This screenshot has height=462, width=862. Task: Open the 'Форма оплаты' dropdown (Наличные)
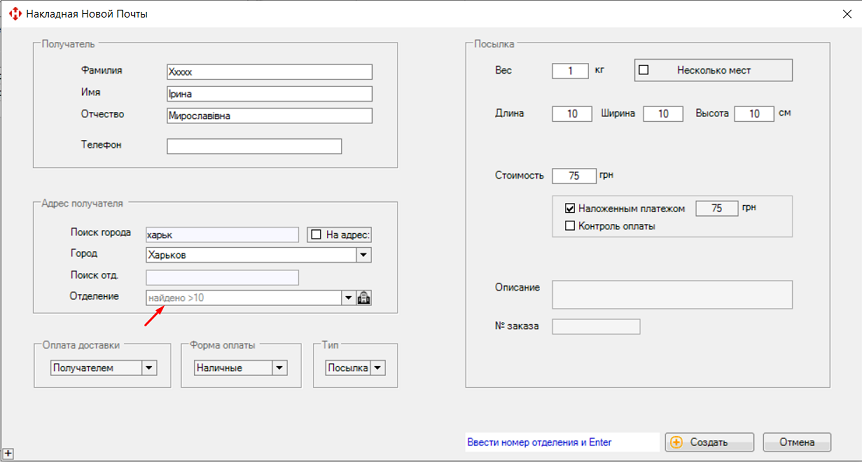click(x=279, y=368)
